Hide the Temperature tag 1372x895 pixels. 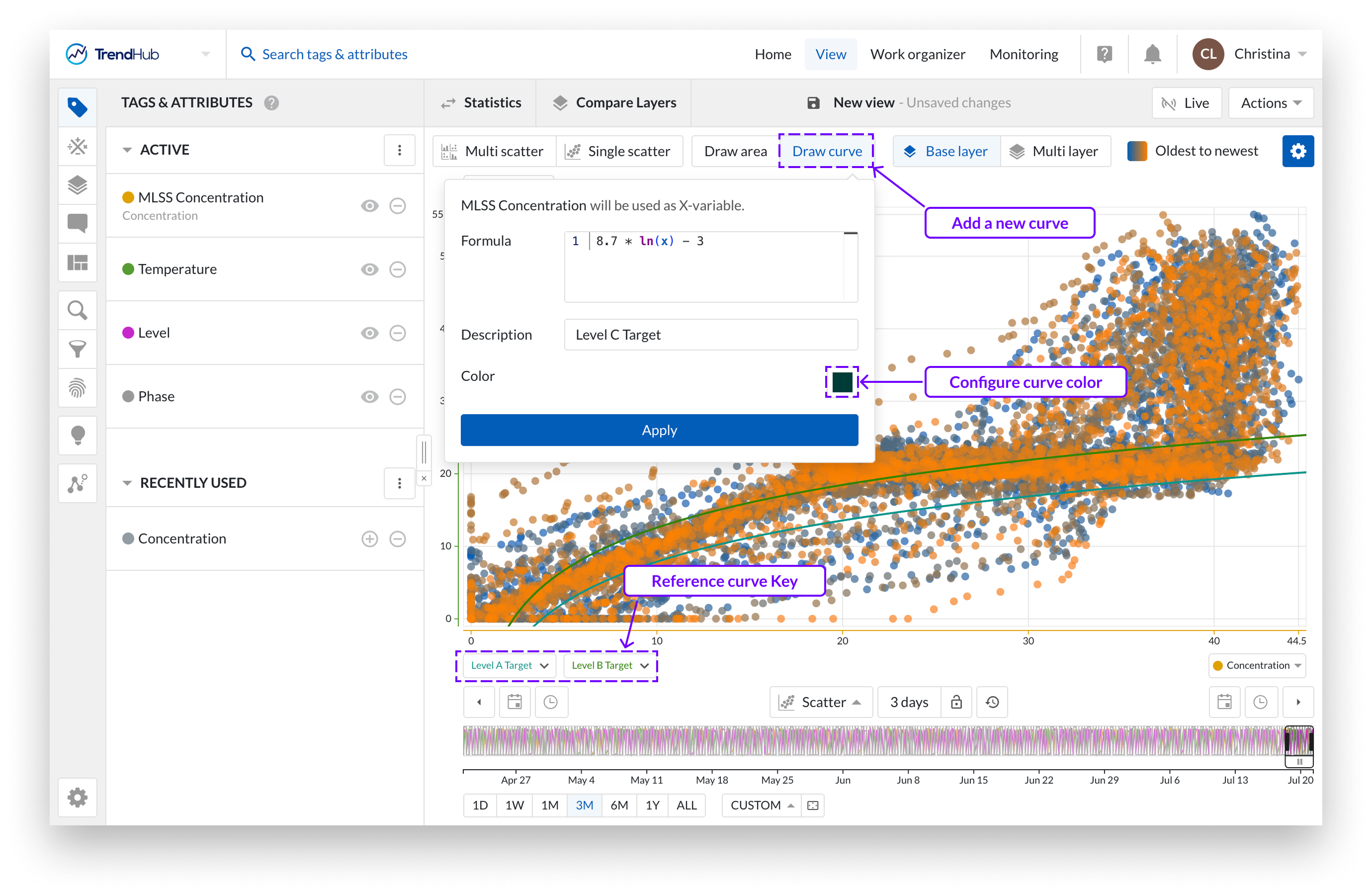tap(369, 268)
